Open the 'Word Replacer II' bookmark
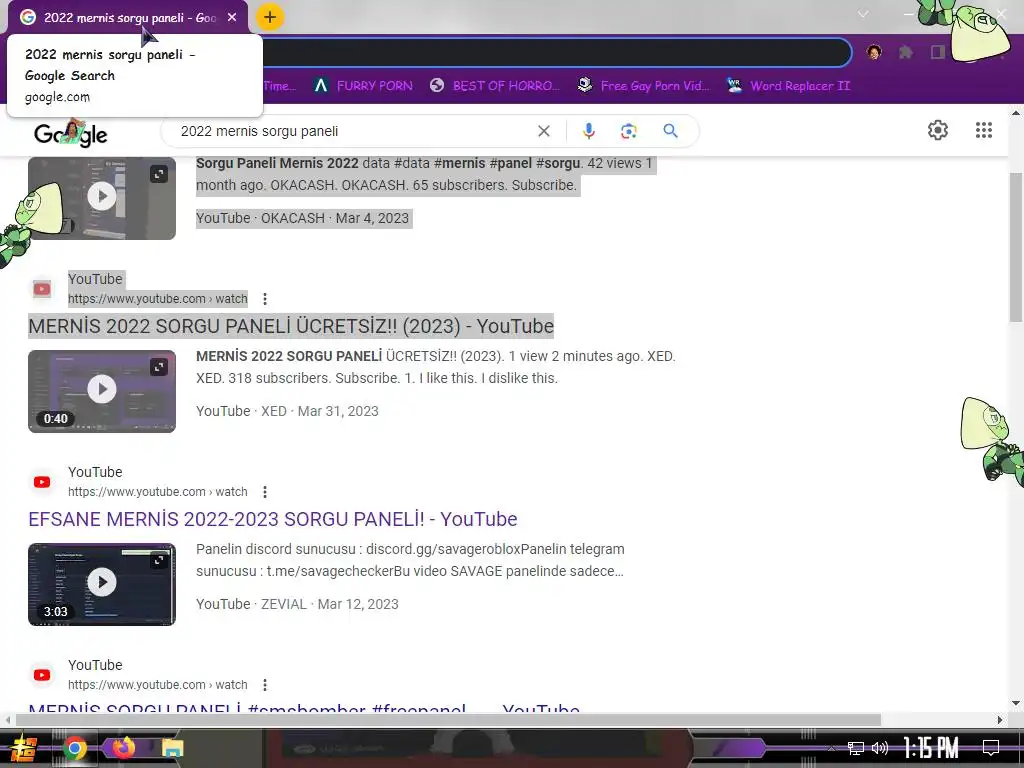1024x768 pixels. pyautogui.click(x=788, y=86)
